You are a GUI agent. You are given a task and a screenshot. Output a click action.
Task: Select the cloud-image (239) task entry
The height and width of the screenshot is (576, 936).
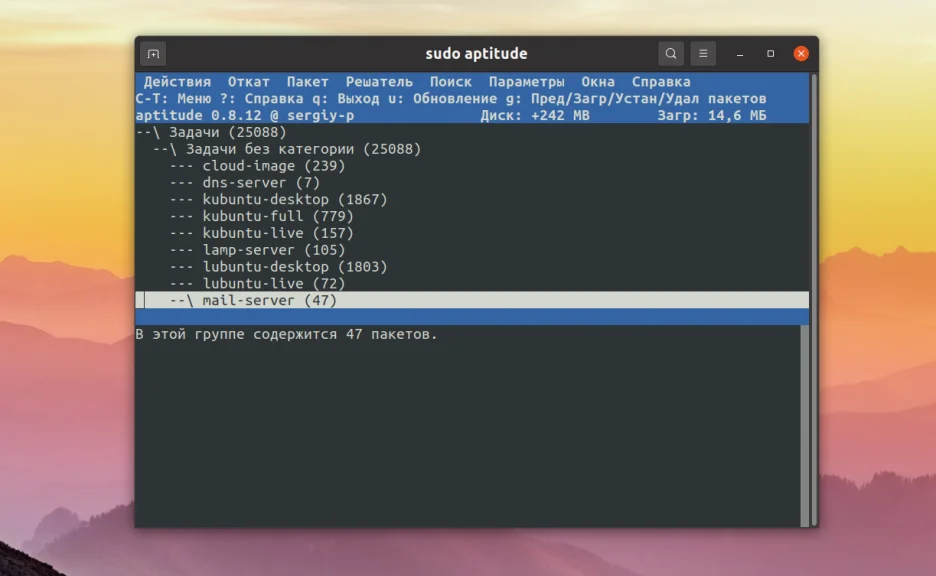pyautogui.click(x=247, y=165)
